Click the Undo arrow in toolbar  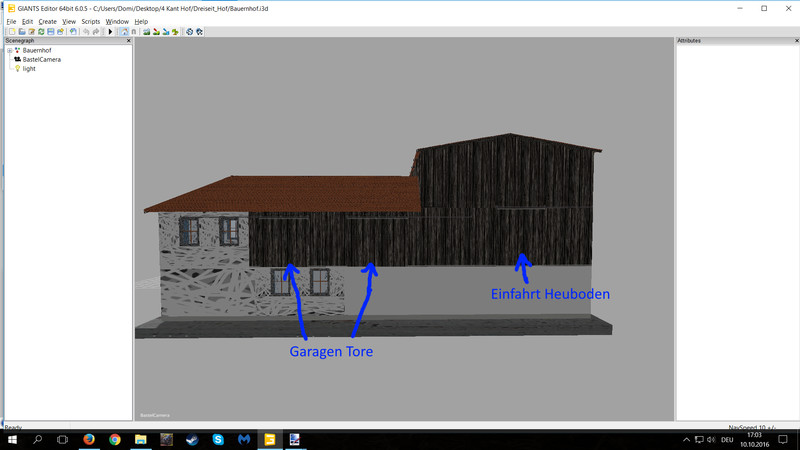pyautogui.click(x=87, y=31)
